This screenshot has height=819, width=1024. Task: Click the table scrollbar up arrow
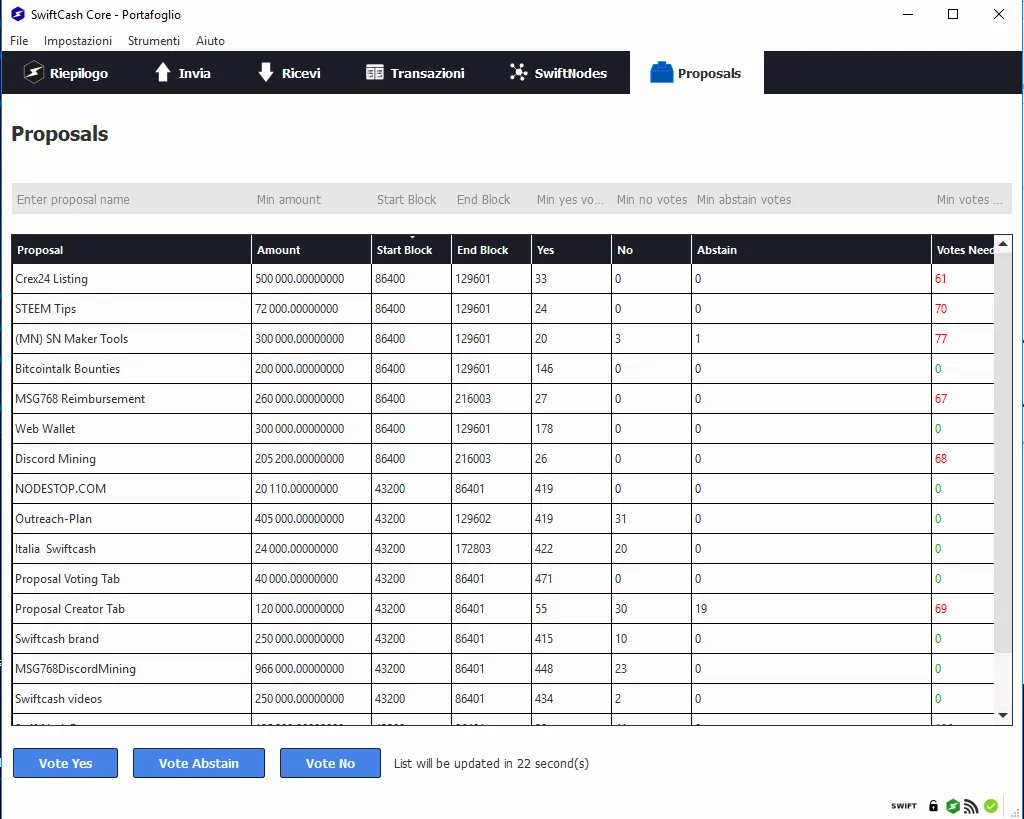point(1003,244)
